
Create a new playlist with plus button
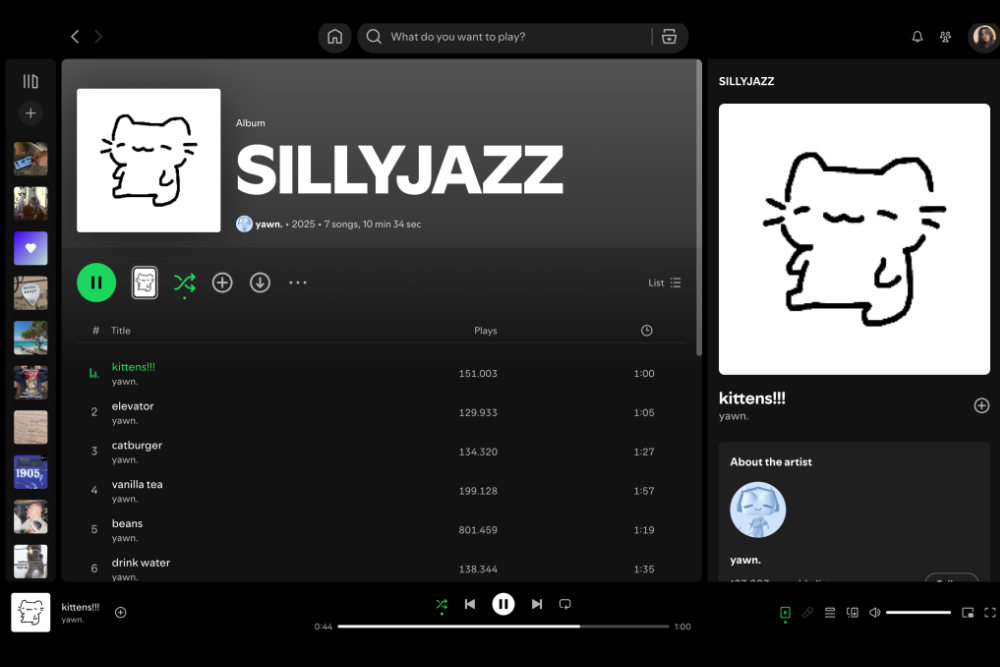pos(31,114)
